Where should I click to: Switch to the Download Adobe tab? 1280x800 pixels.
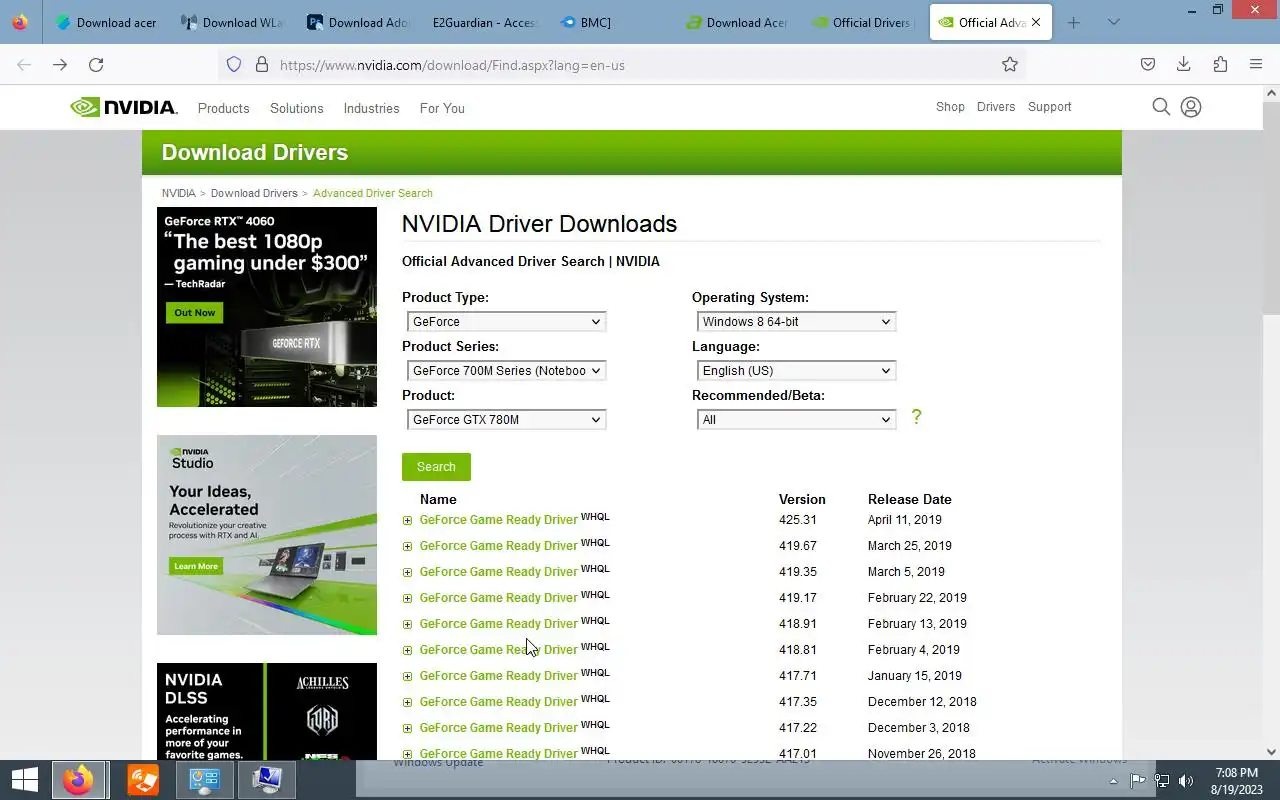point(358,22)
